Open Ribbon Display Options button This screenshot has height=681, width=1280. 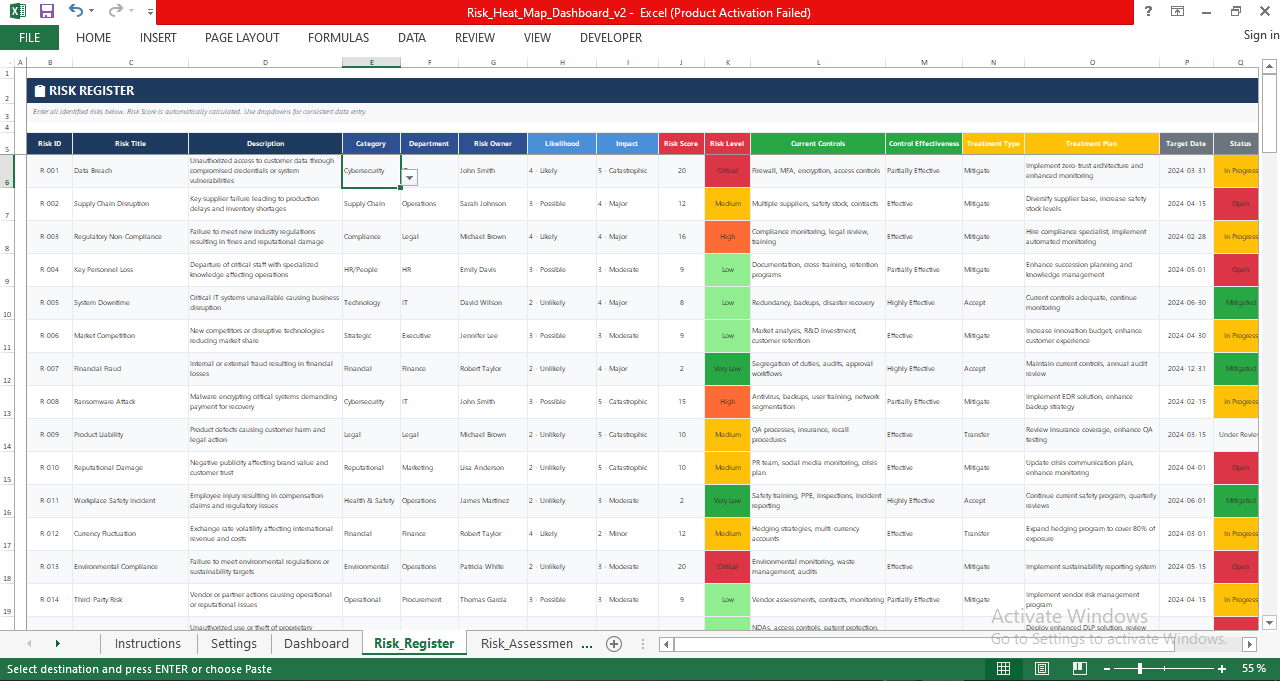click(1177, 12)
